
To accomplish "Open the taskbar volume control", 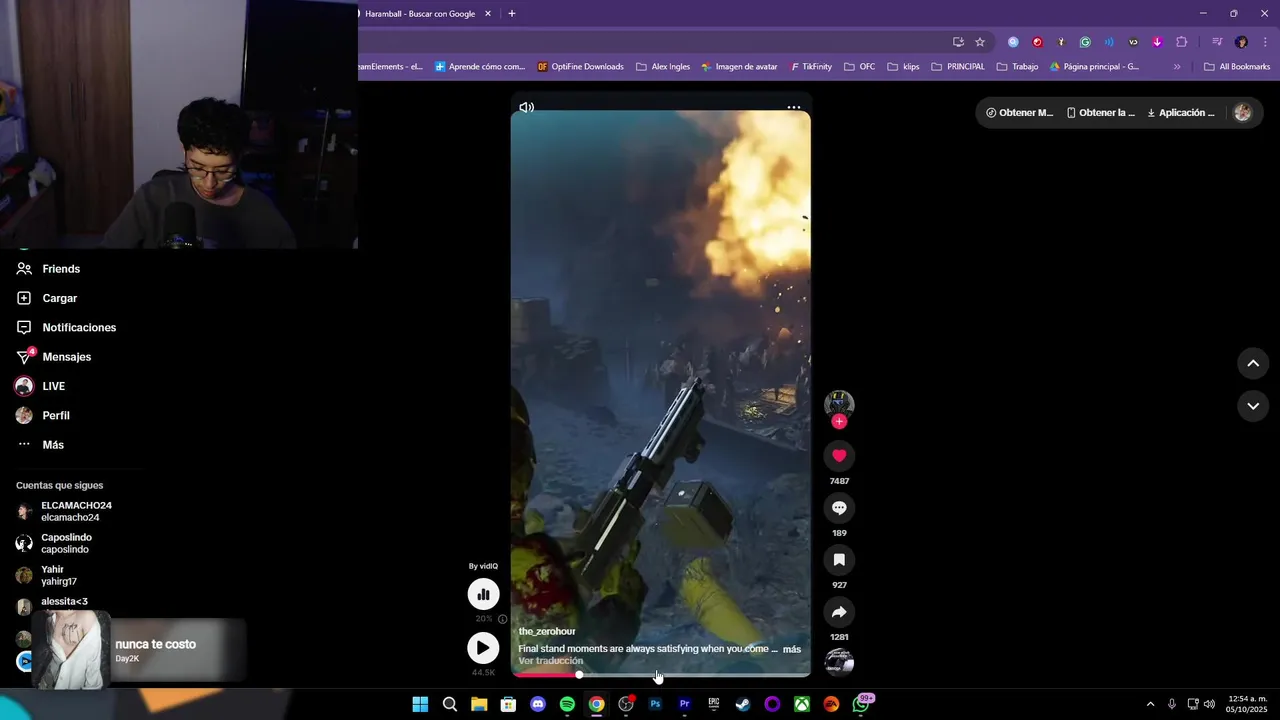I will coord(1211,704).
